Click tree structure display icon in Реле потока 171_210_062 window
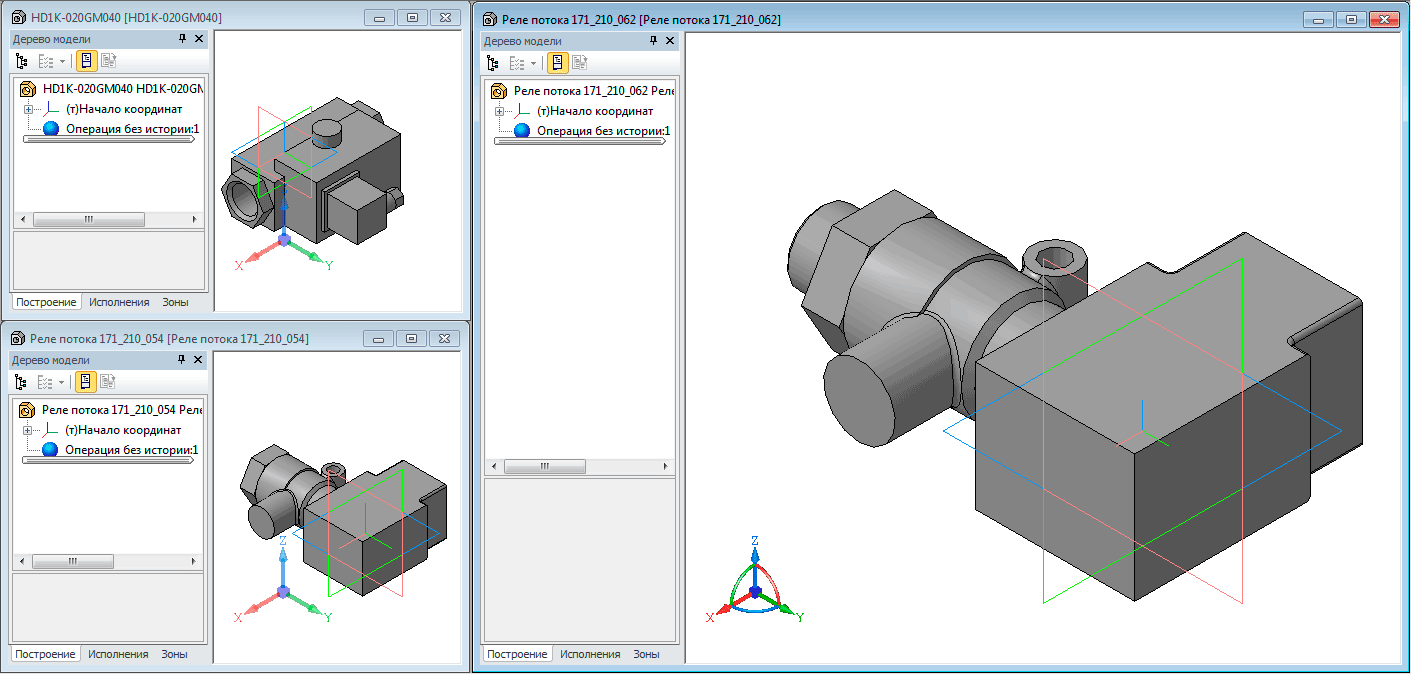This screenshot has height=675, width=1412. [493, 63]
